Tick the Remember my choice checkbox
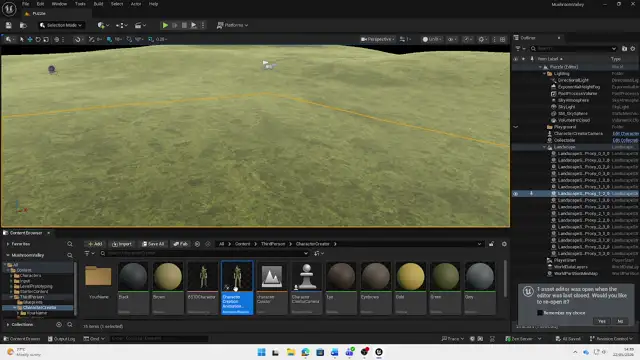Screen dimensions: 640x360 540,313
